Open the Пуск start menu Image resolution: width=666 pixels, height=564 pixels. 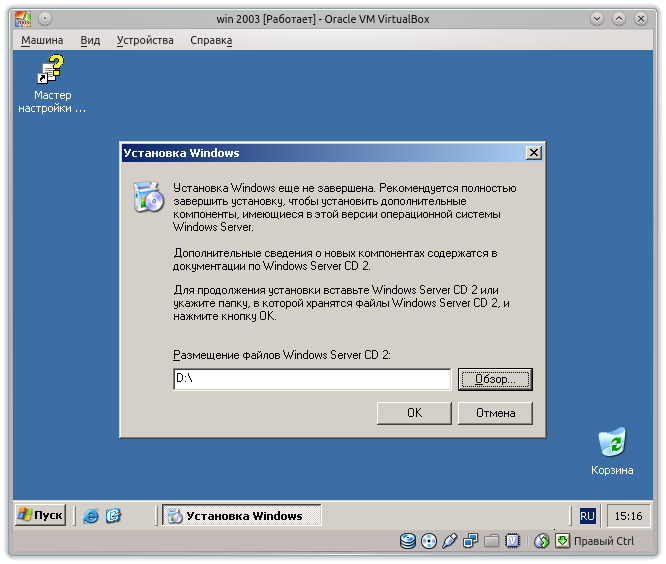(41, 515)
